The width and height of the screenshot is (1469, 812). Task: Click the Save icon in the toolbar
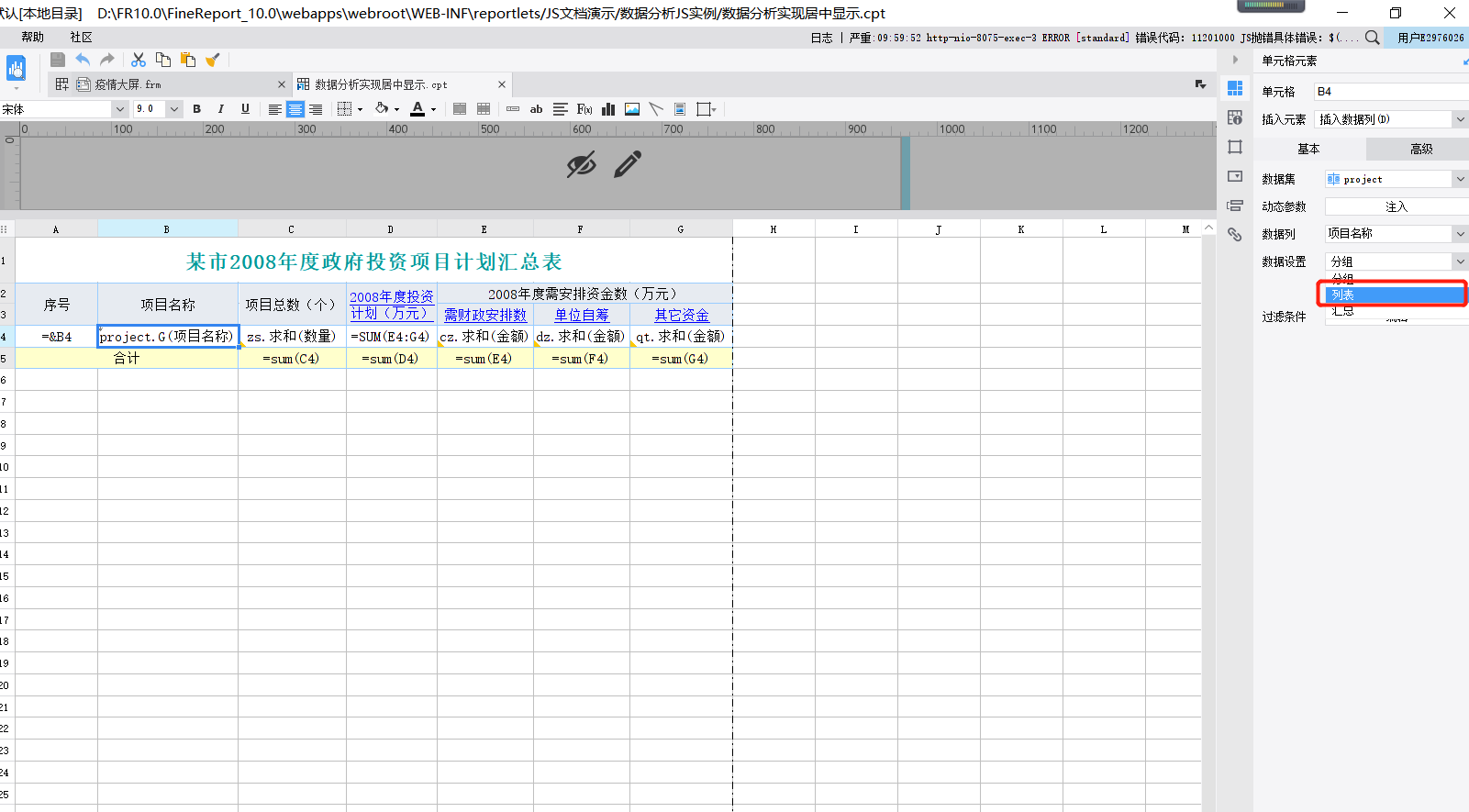[58, 60]
